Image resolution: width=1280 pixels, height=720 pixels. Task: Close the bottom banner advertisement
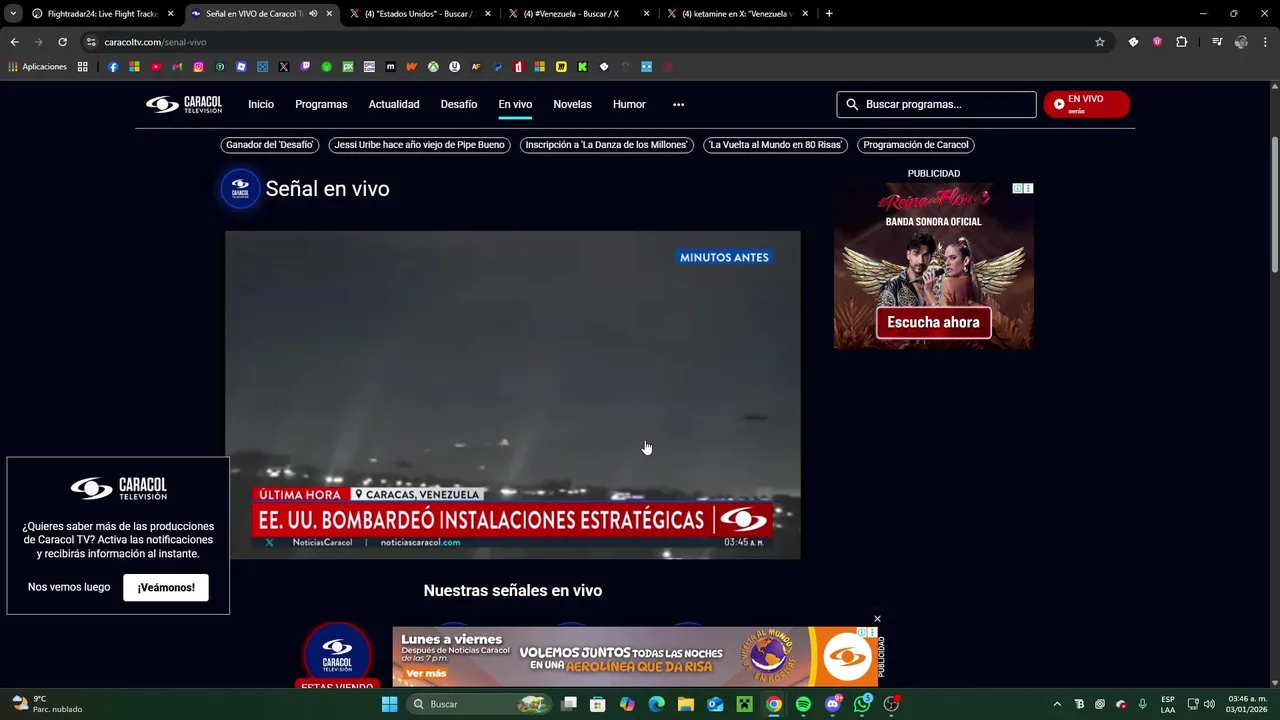(x=877, y=619)
